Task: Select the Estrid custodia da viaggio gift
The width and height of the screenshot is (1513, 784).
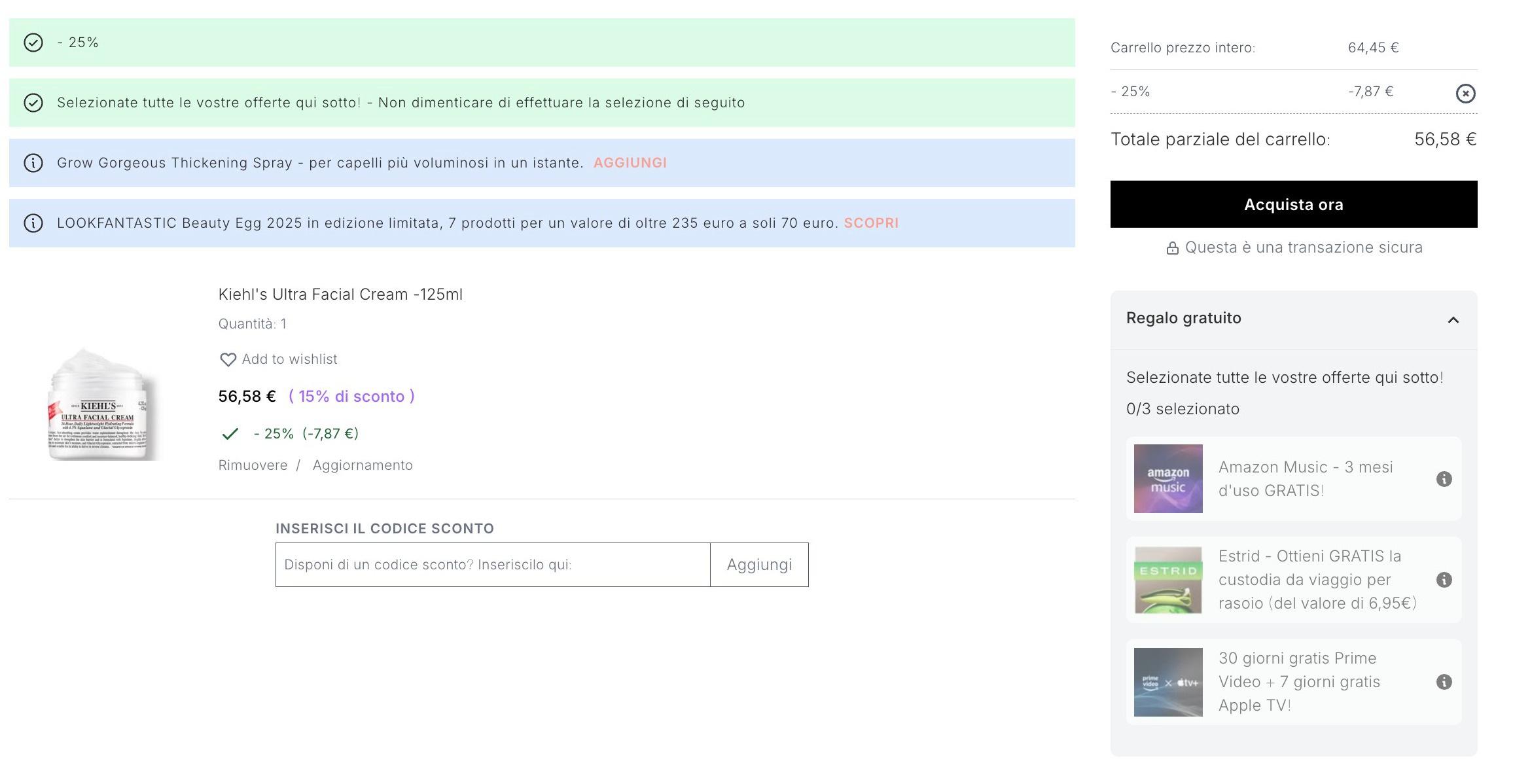Action: point(1293,580)
